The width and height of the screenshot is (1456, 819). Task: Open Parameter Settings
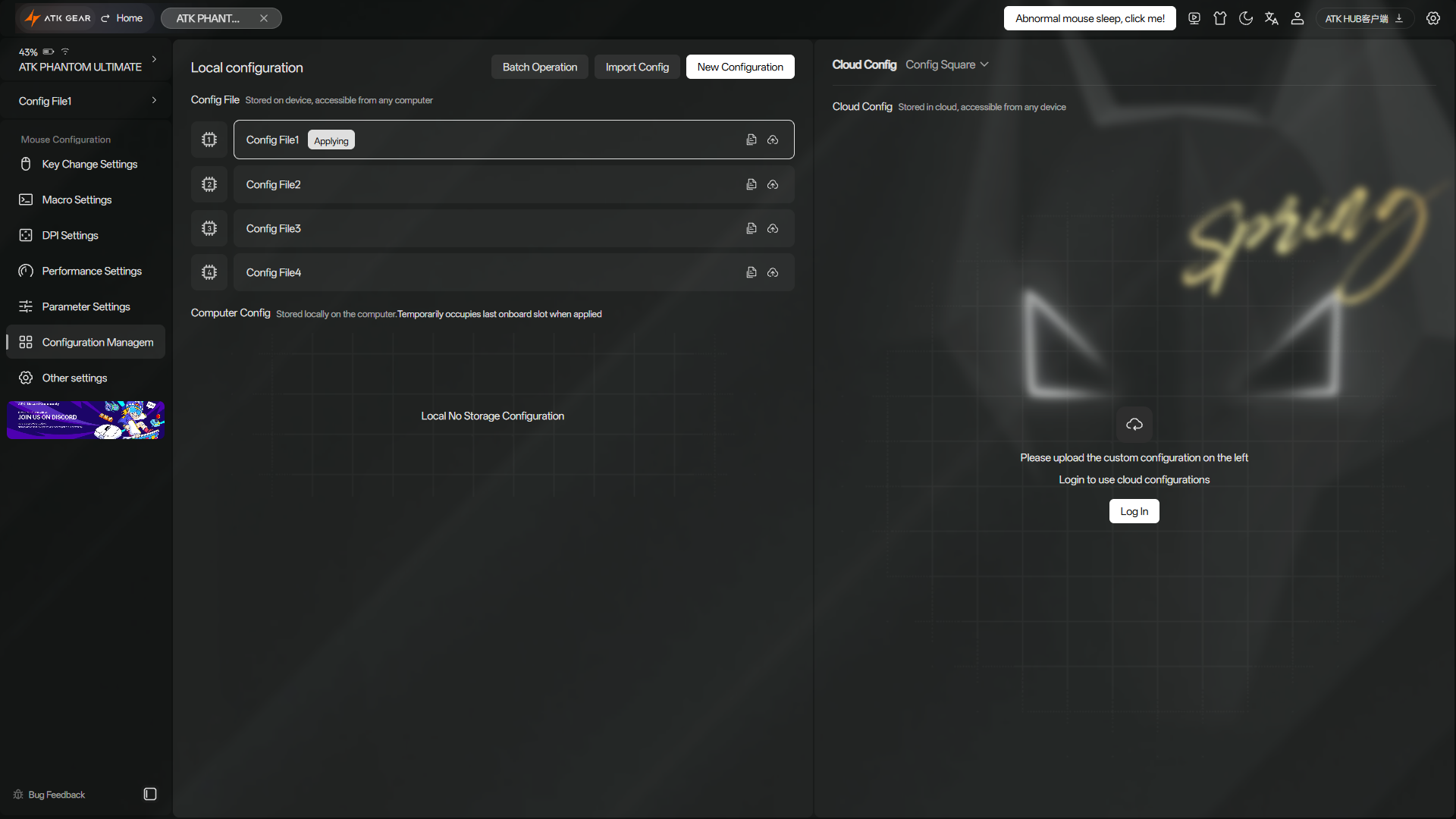(x=86, y=306)
